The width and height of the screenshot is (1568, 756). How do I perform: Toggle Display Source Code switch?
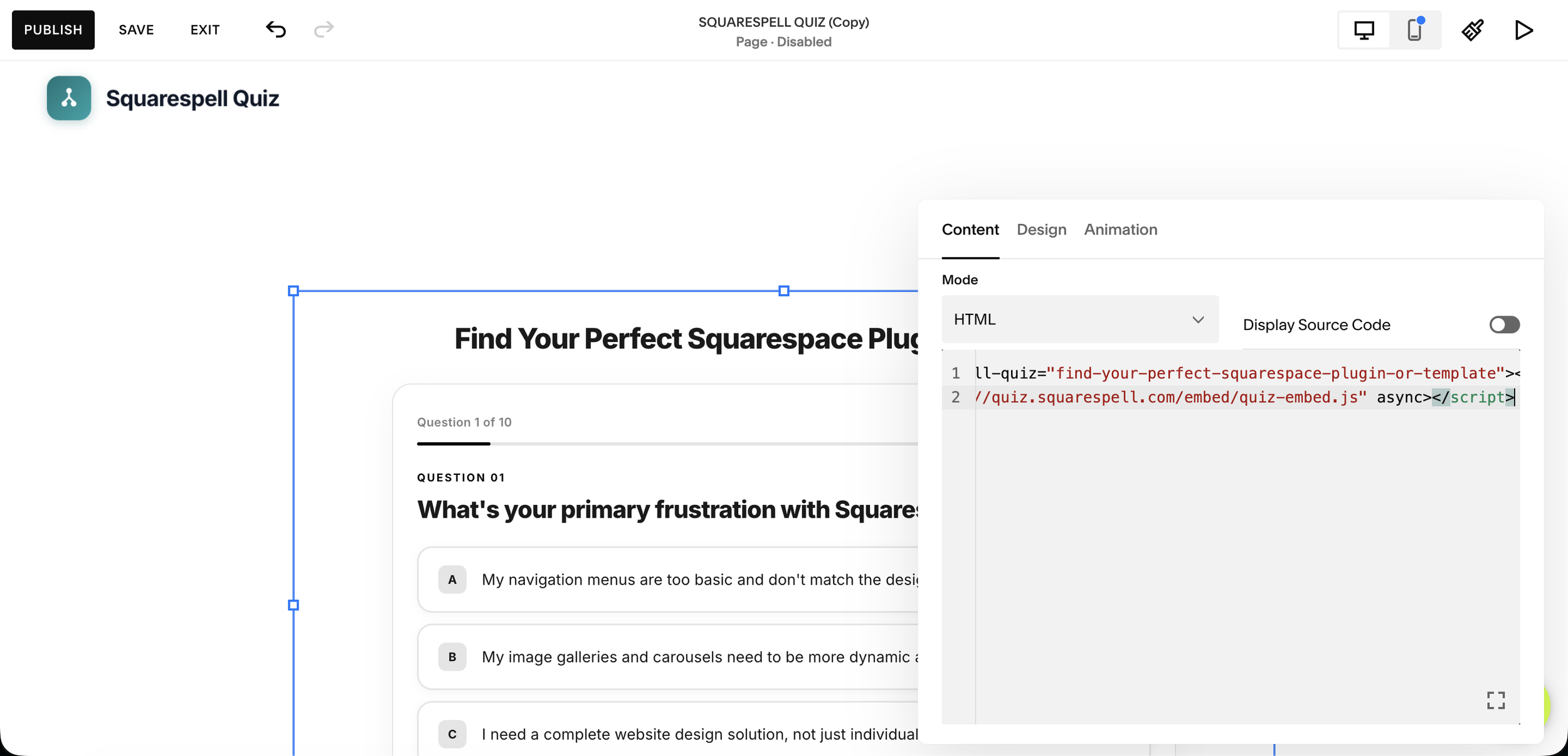click(1504, 324)
